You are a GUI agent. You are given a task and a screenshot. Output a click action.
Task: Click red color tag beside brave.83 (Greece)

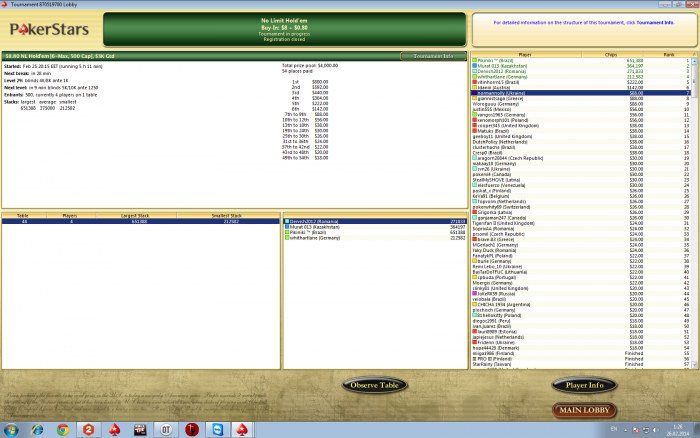pos(475,239)
